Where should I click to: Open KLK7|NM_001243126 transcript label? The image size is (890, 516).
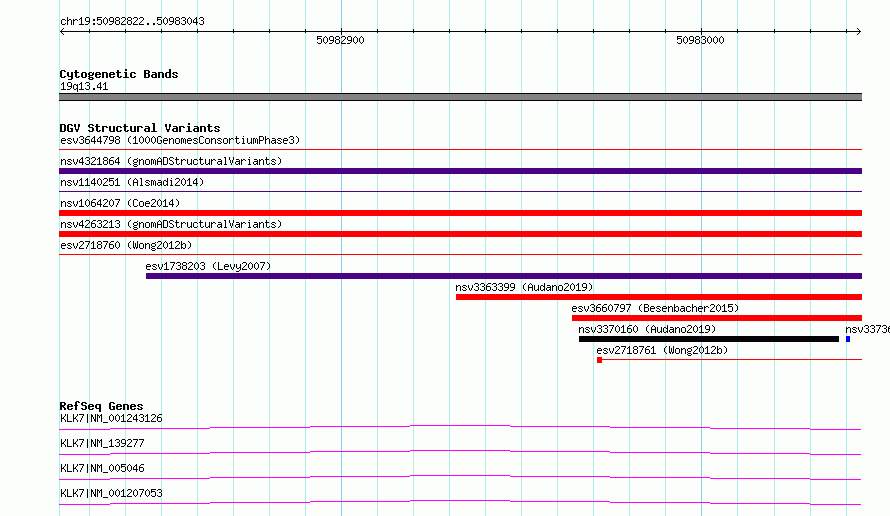tap(111, 418)
